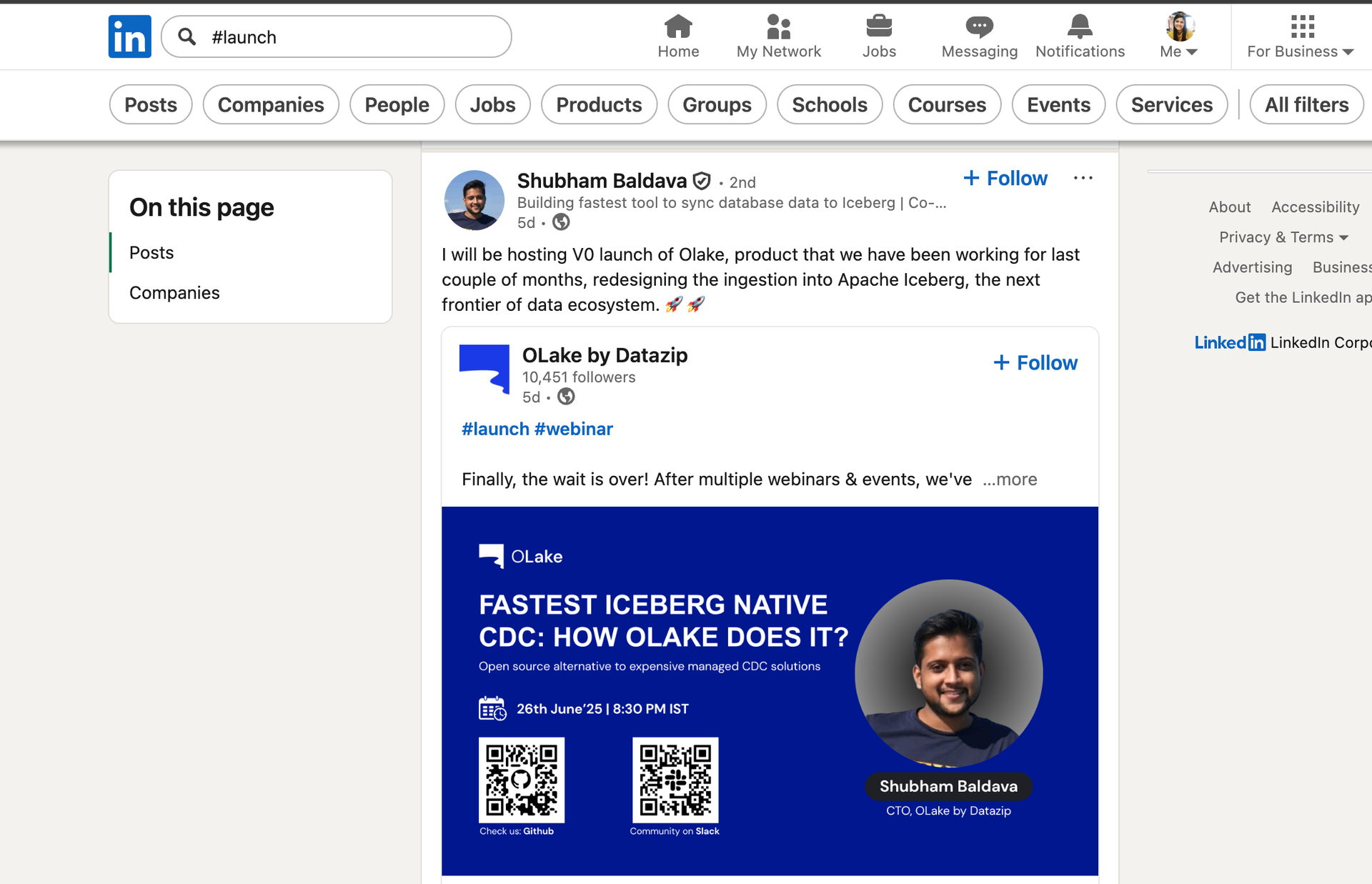Viewport: 1372px width, 884px height.
Task: Click the globe visibility icon on Shubham's post
Action: coord(560,222)
